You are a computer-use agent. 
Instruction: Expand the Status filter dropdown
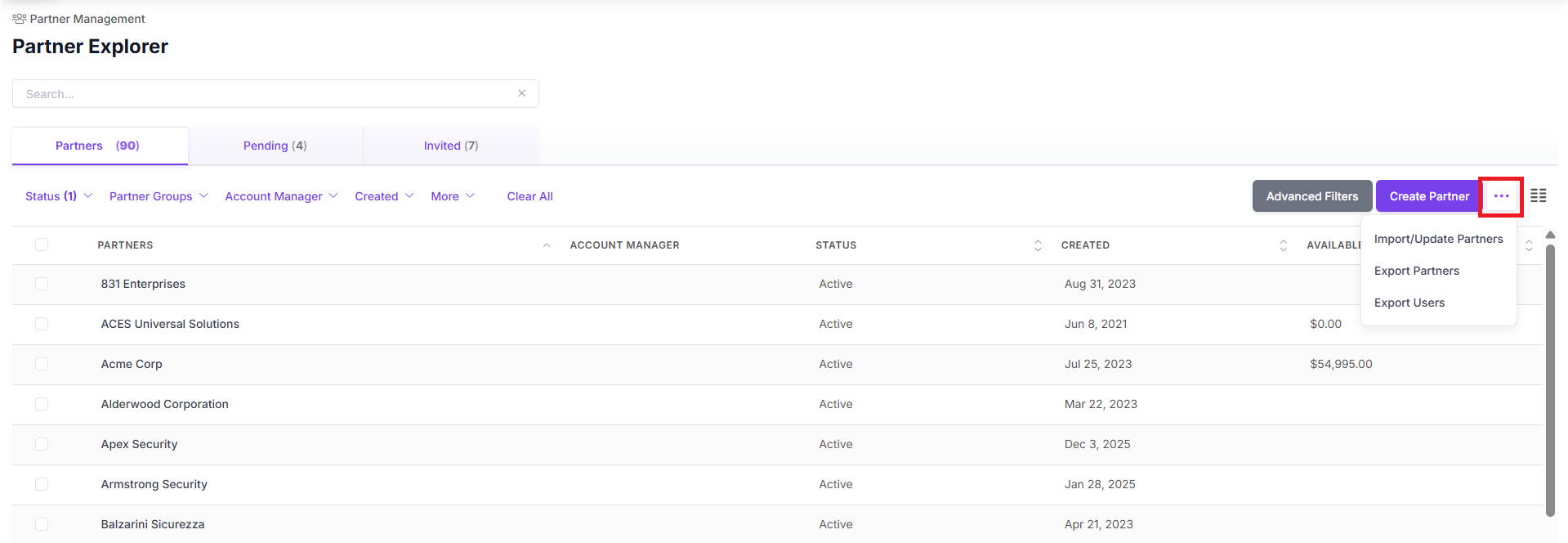(x=59, y=196)
